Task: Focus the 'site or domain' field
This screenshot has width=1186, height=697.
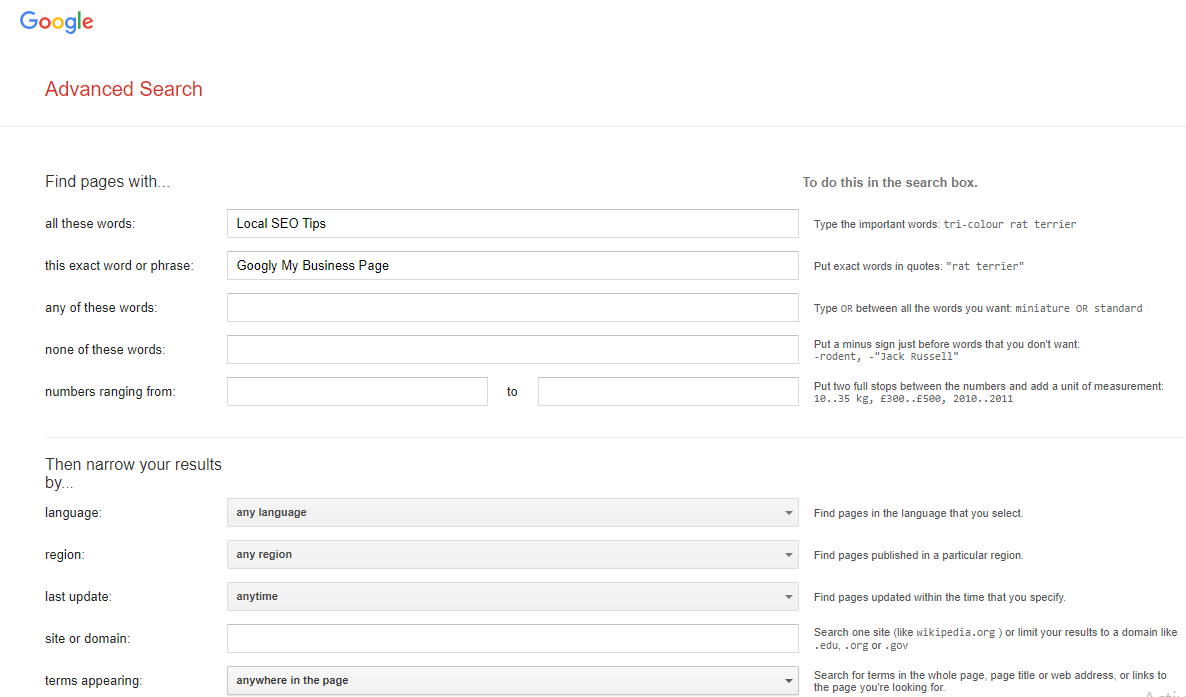Action: 512,639
